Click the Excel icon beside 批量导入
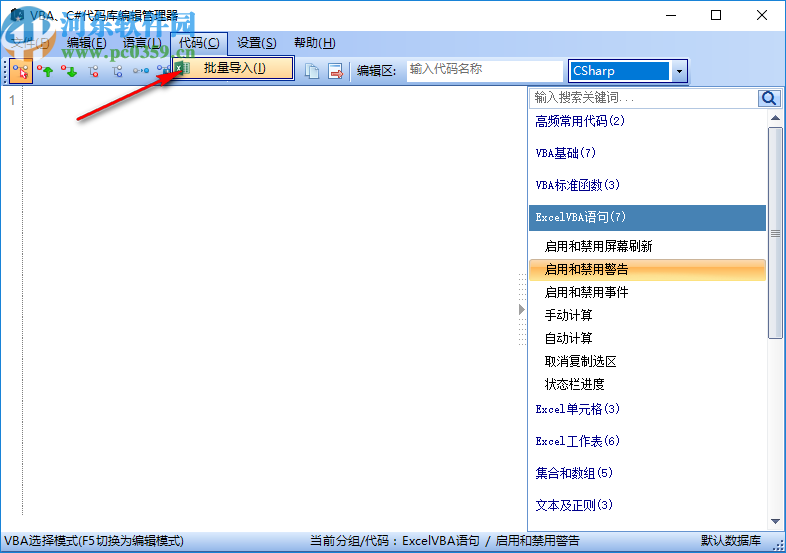This screenshot has width=786, height=553. tap(183, 68)
